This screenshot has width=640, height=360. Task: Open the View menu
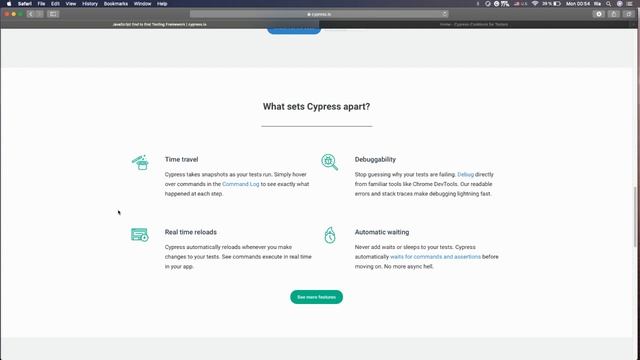pyautogui.click(x=71, y=4)
